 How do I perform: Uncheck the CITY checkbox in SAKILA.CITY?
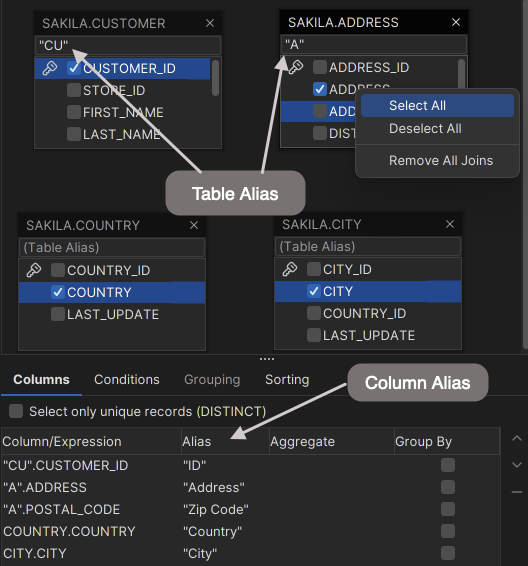(x=314, y=291)
